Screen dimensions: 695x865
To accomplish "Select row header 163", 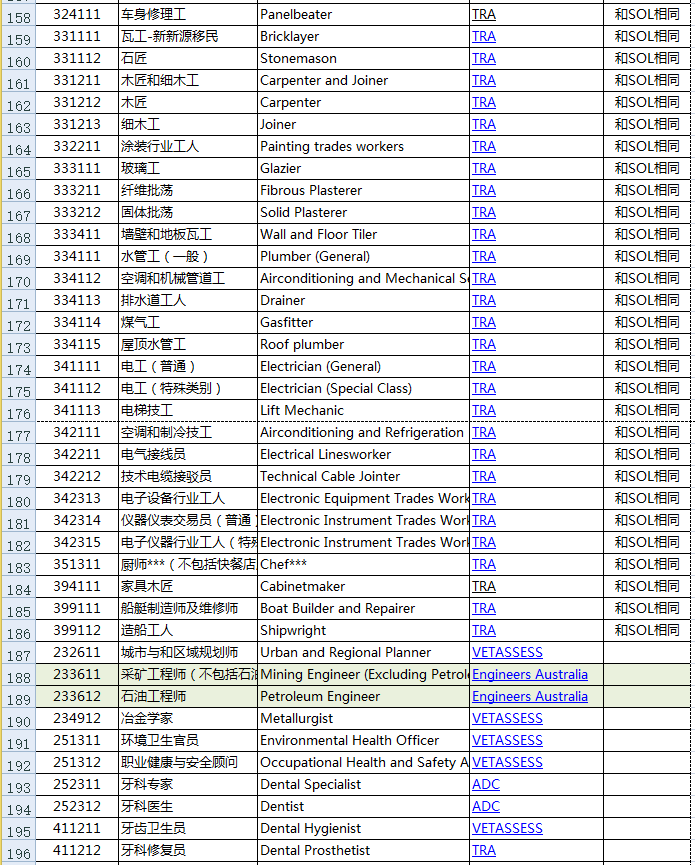I will tap(19, 125).
